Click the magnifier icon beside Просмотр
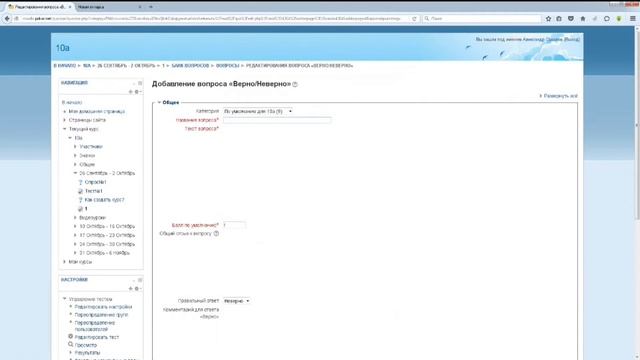This screenshot has height=360, width=640. (x=71, y=344)
